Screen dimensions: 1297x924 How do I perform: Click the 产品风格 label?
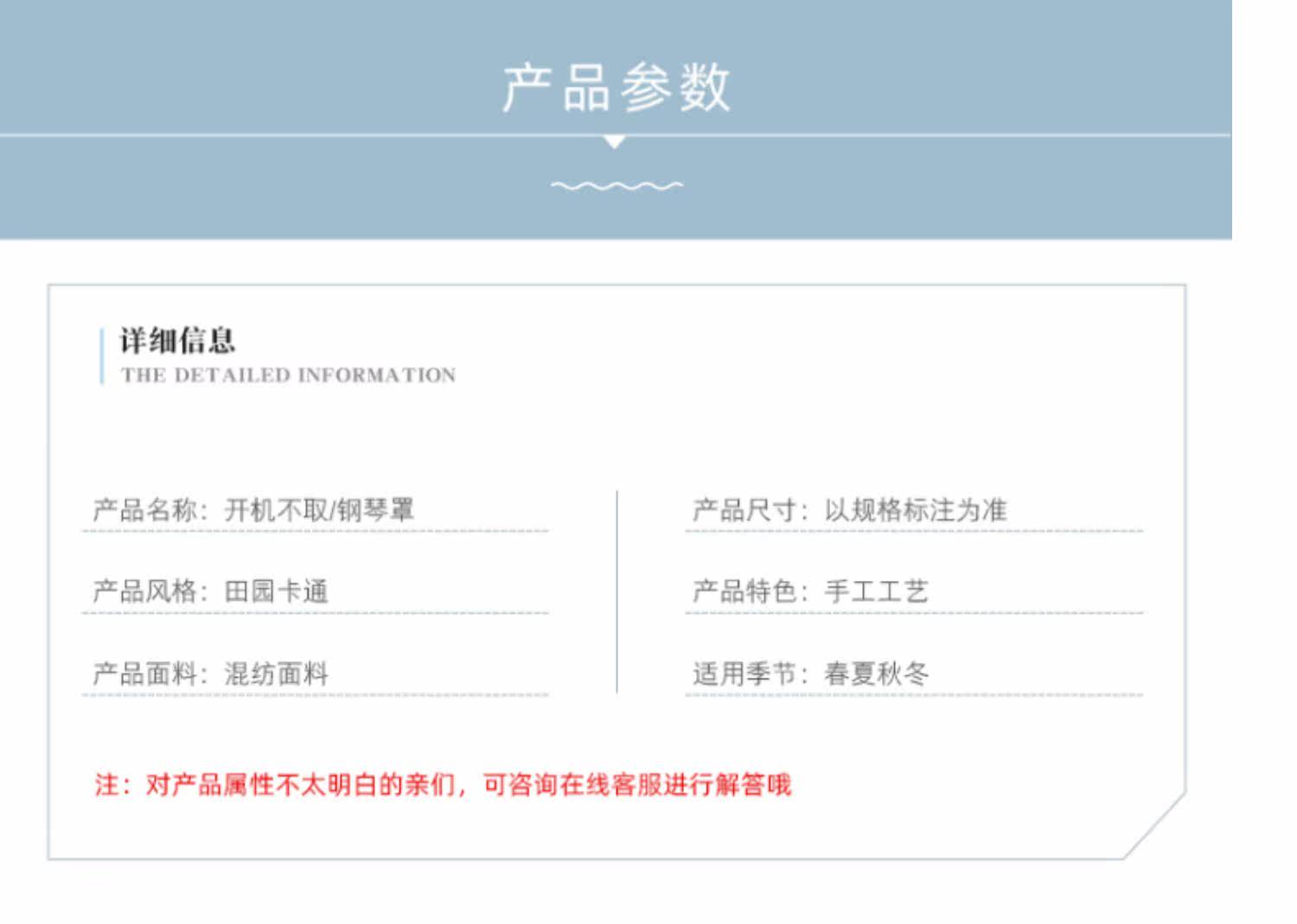[x=145, y=591]
